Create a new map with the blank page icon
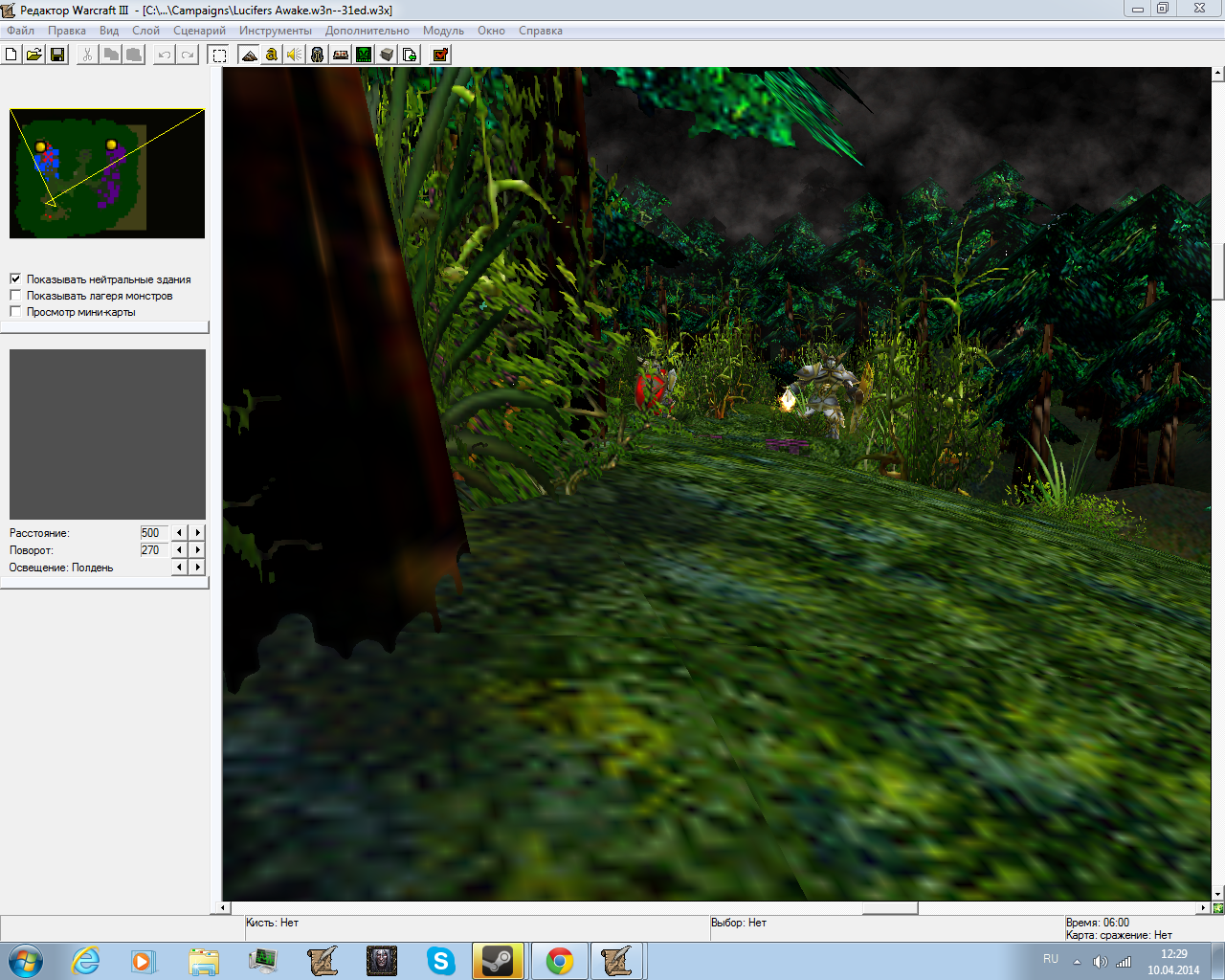Screen dimensions: 1225x980 11,55
